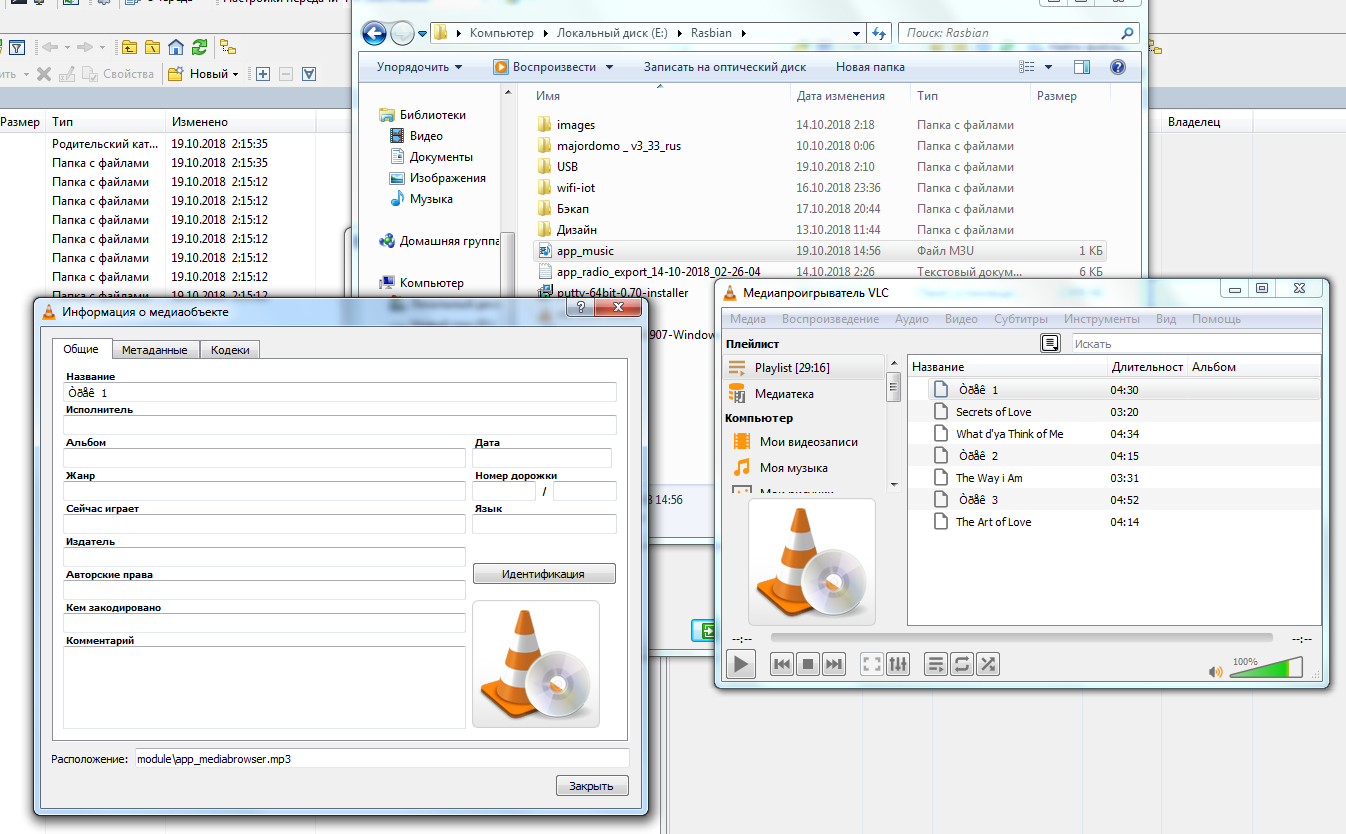The height and width of the screenshot is (834, 1346).
Task: Toggle shuffle random playback in VLC
Action: pyautogui.click(x=987, y=664)
